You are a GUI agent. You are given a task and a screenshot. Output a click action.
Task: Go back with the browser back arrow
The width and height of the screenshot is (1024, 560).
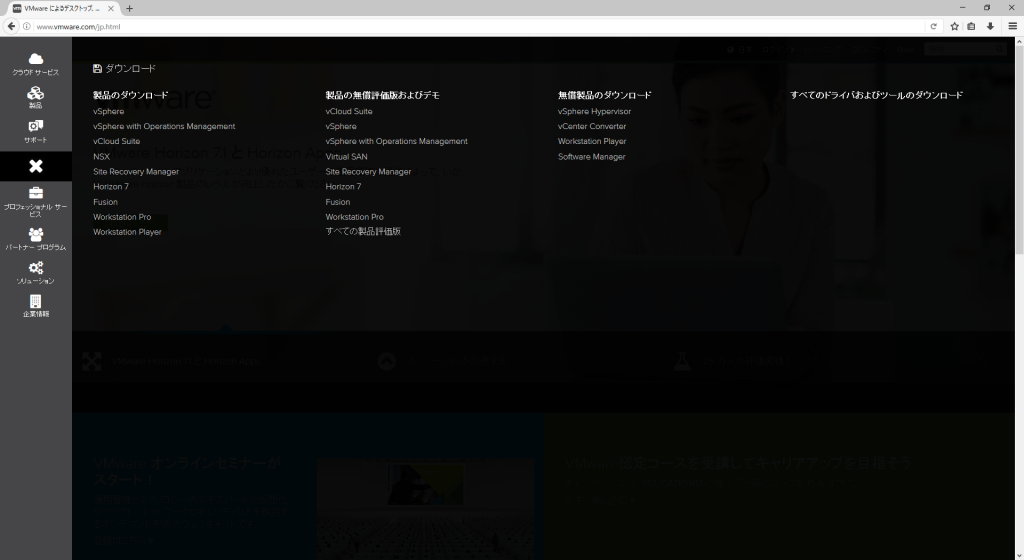point(11,26)
